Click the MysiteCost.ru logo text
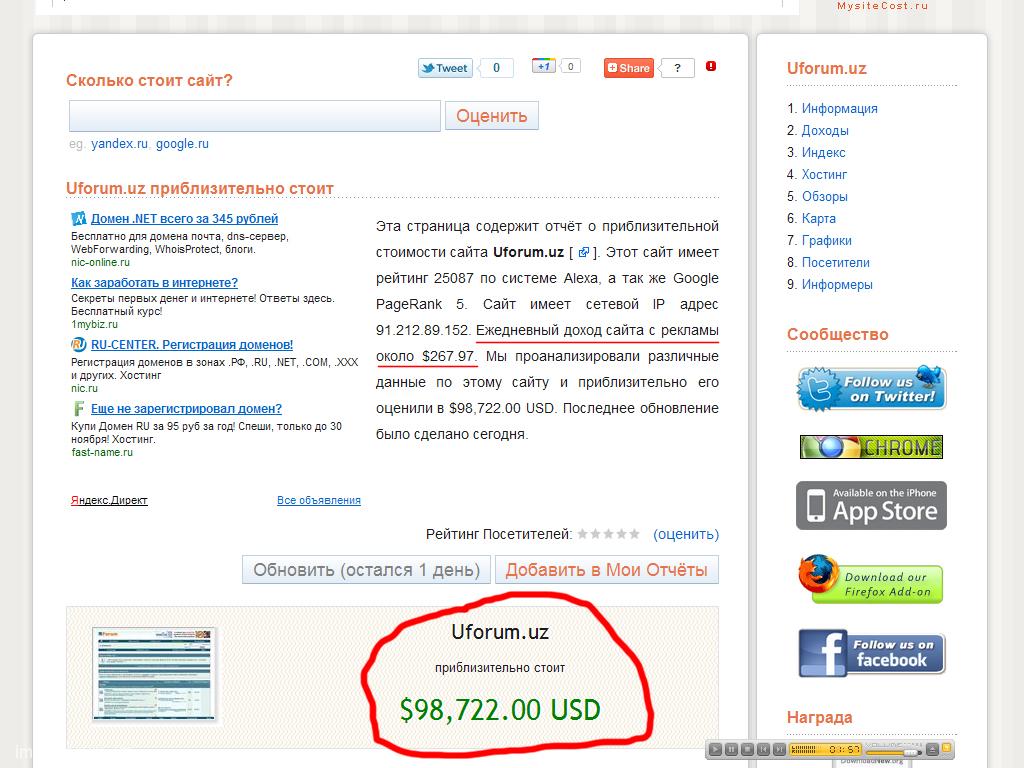The height and width of the screenshot is (768, 1024). [882, 6]
